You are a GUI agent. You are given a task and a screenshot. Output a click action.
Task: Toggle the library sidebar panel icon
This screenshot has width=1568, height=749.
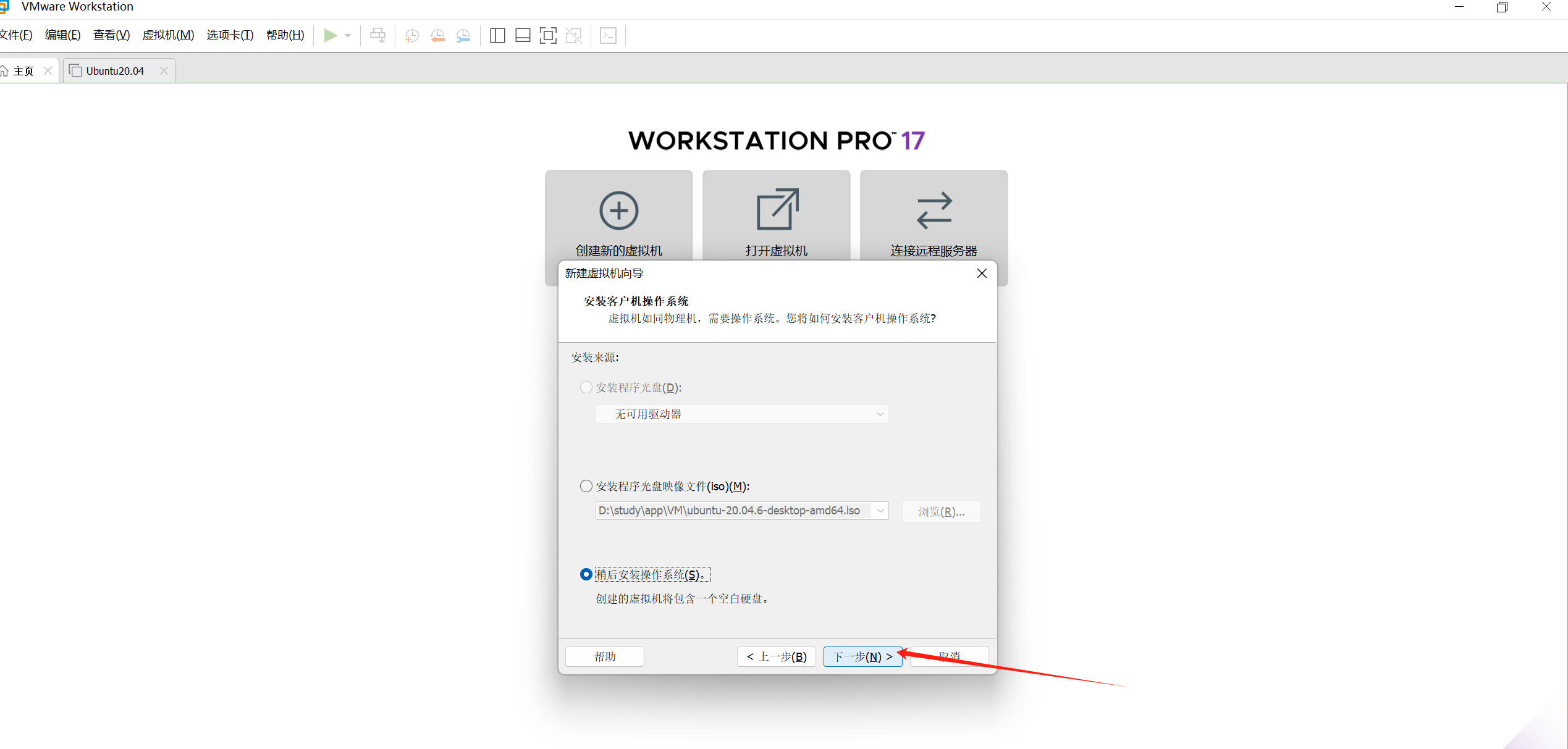497,35
